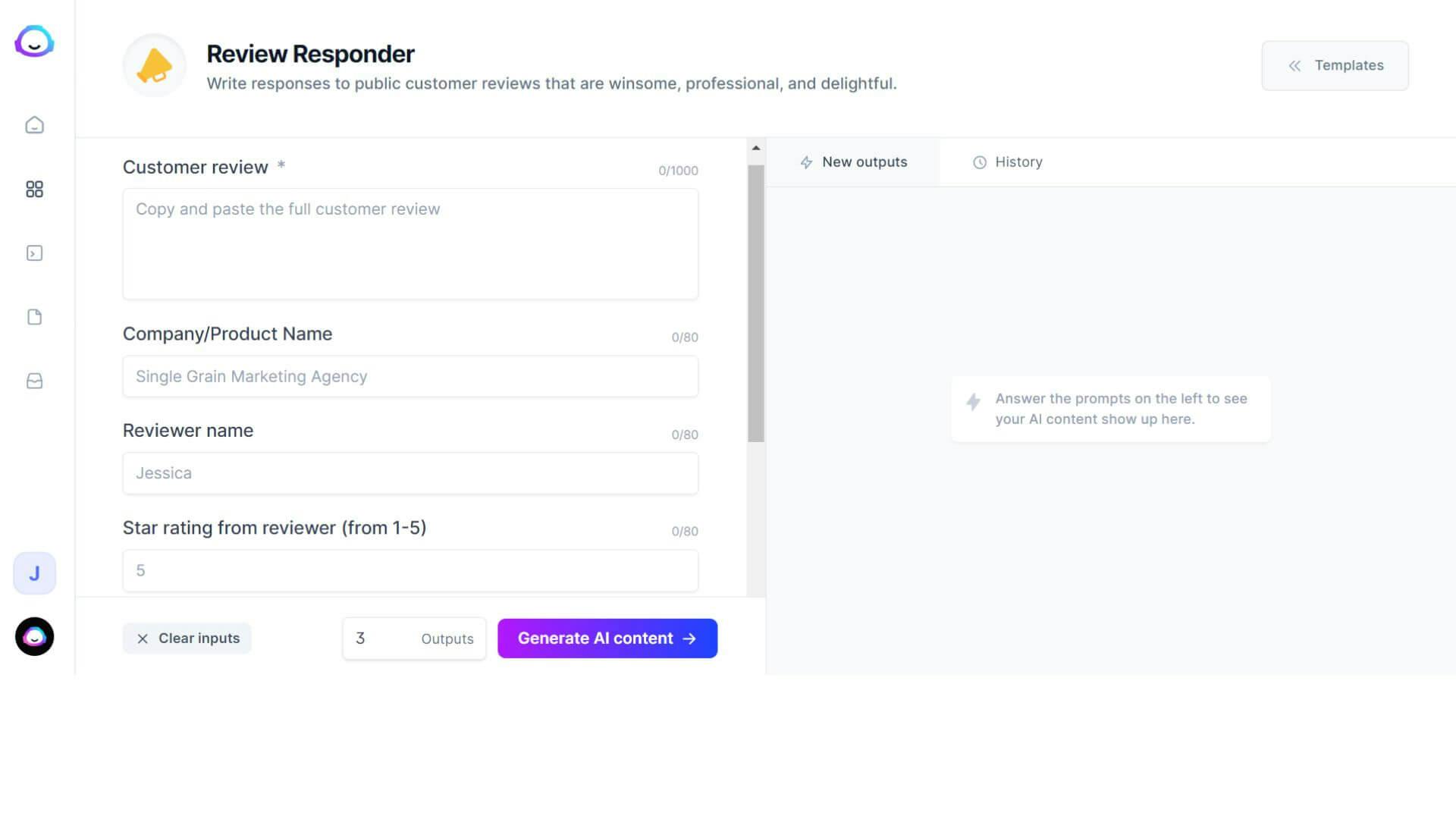
Task: Adjust the Outputs count stepper to 3
Action: [360, 638]
